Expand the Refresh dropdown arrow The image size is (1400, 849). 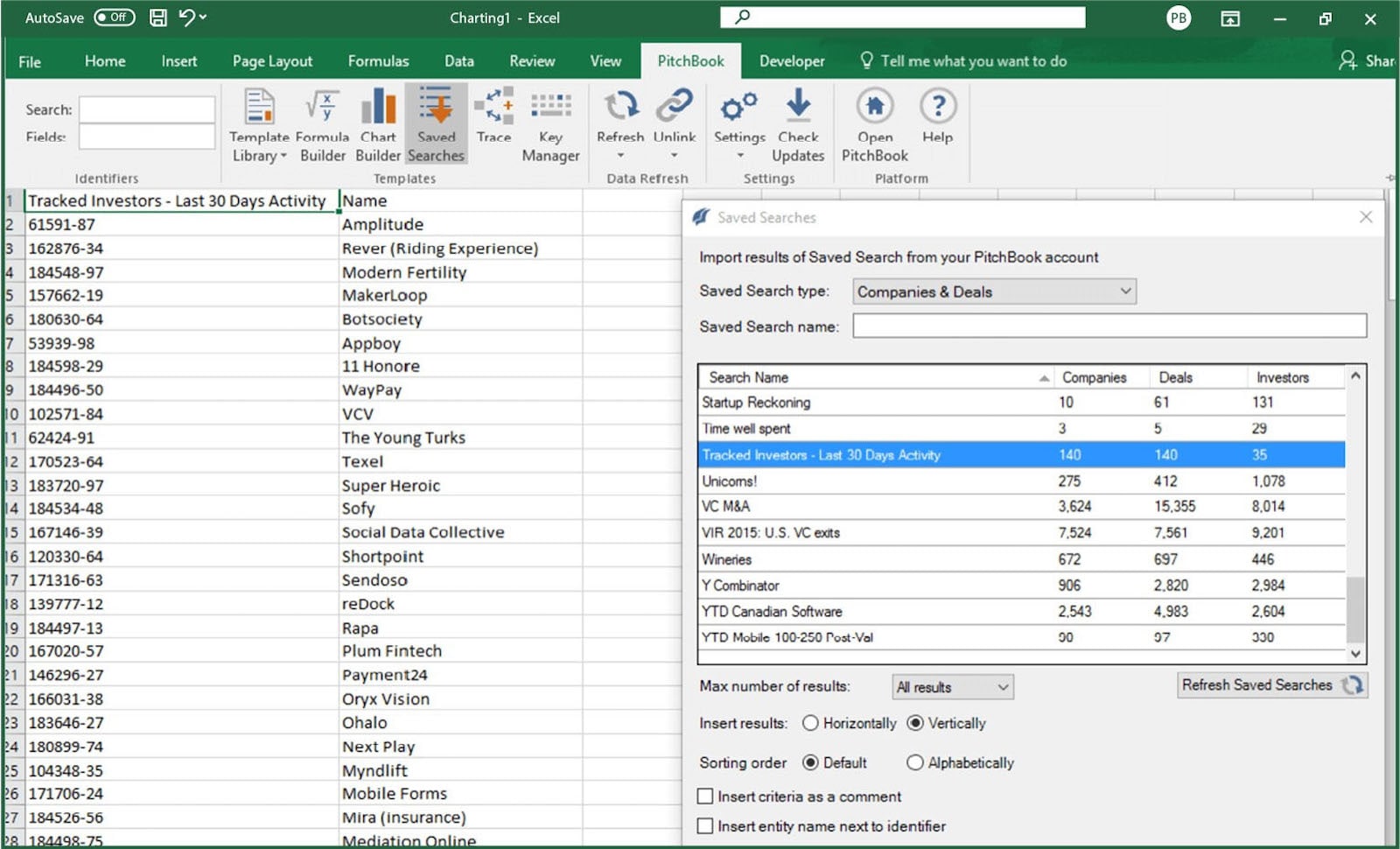(x=620, y=156)
